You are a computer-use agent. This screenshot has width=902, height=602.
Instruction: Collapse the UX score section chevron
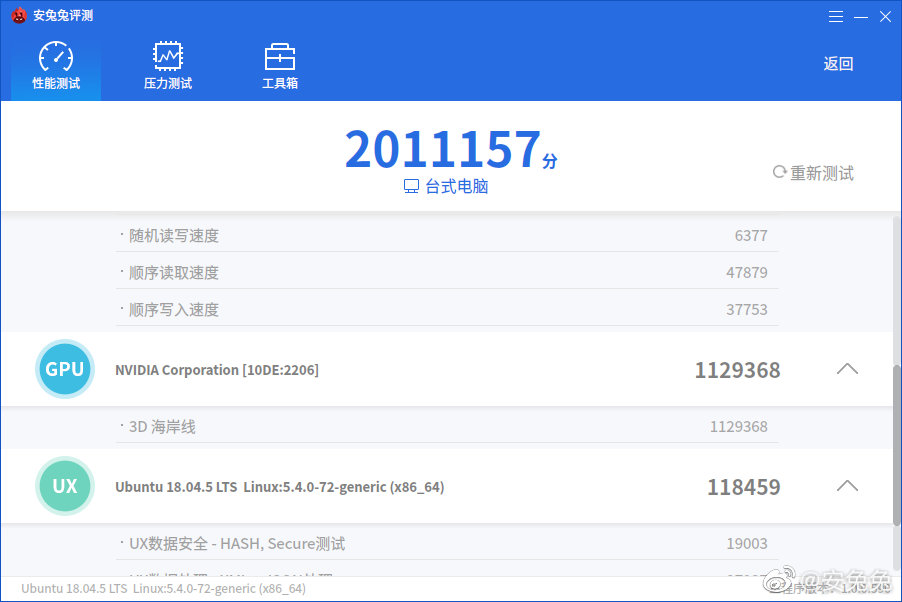(x=847, y=486)
